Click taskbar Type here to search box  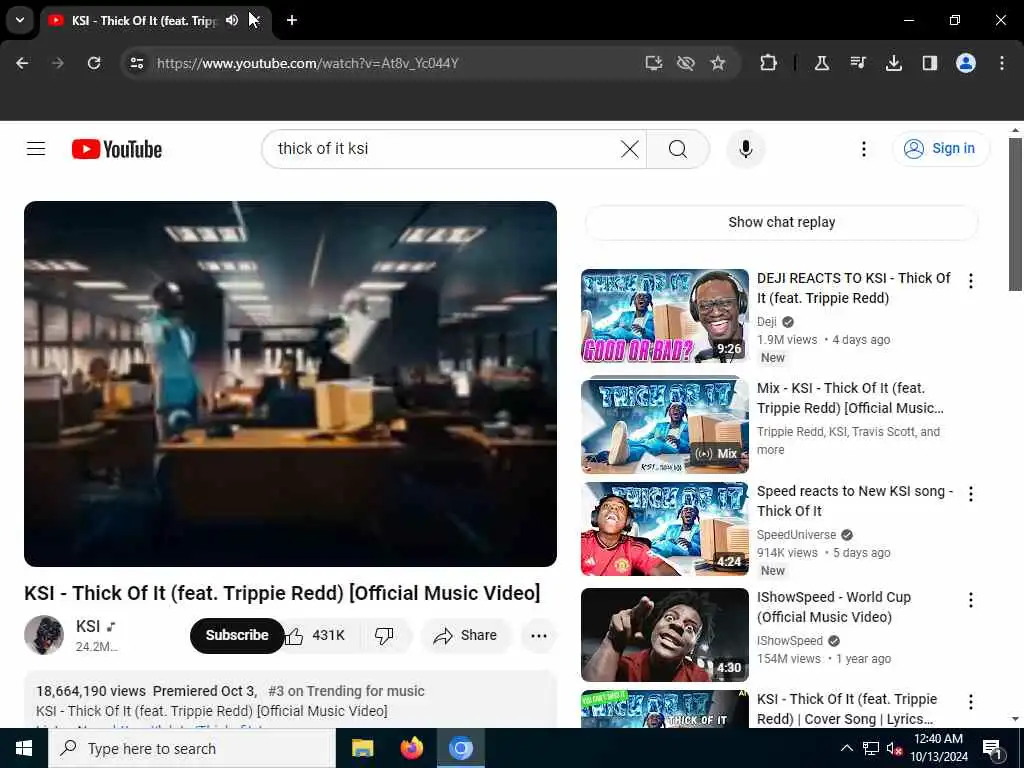[192, 748]
